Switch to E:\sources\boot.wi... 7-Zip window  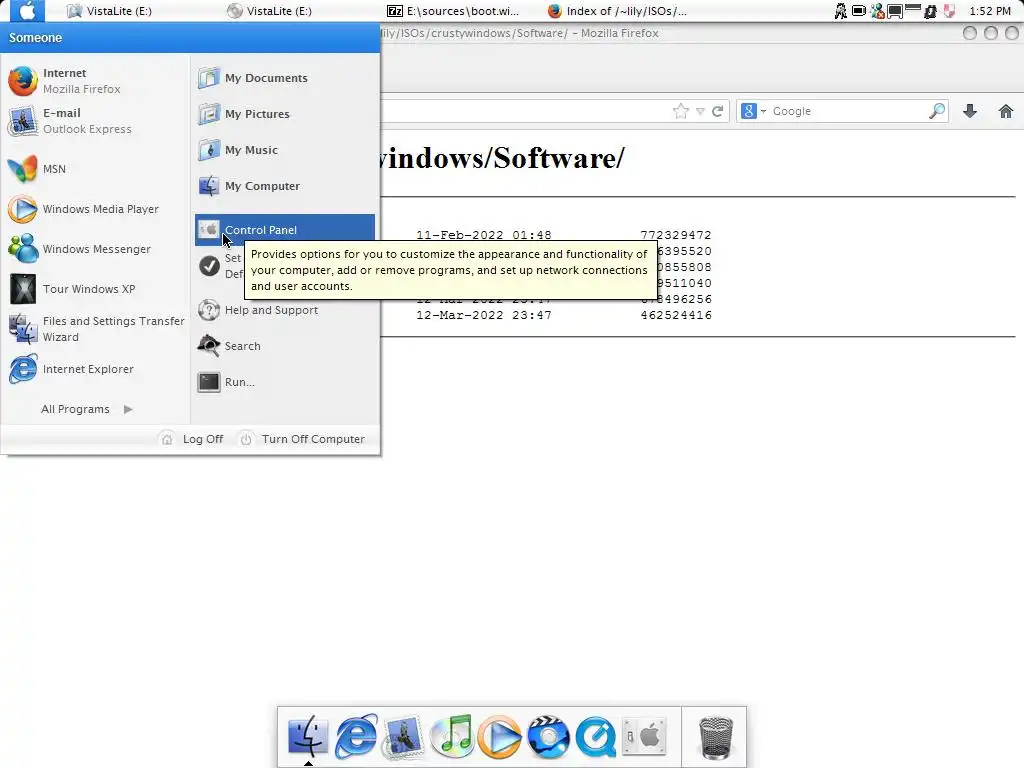point(453,11)
